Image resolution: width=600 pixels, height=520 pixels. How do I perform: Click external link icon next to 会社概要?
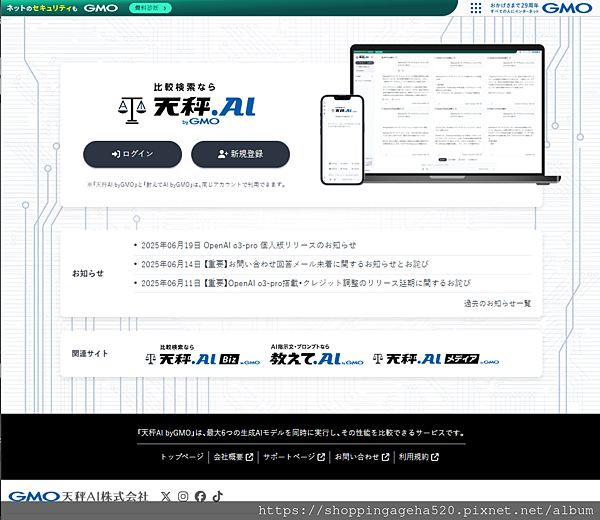tap(249, 457)
